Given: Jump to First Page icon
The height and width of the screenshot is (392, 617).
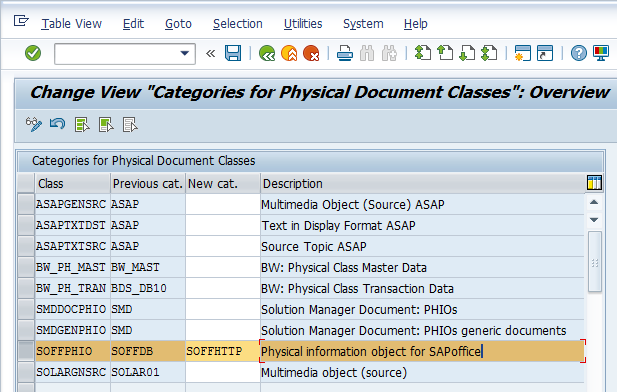Looking at the screenshot, I should [x=423, y=53].
